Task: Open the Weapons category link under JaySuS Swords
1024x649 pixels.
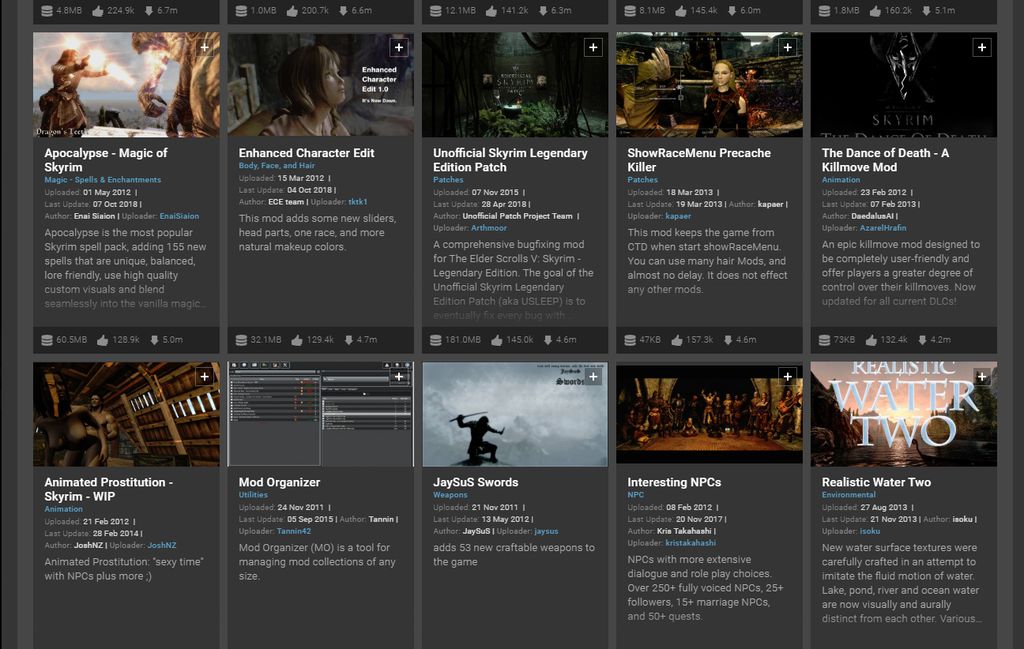Action: 449,494
